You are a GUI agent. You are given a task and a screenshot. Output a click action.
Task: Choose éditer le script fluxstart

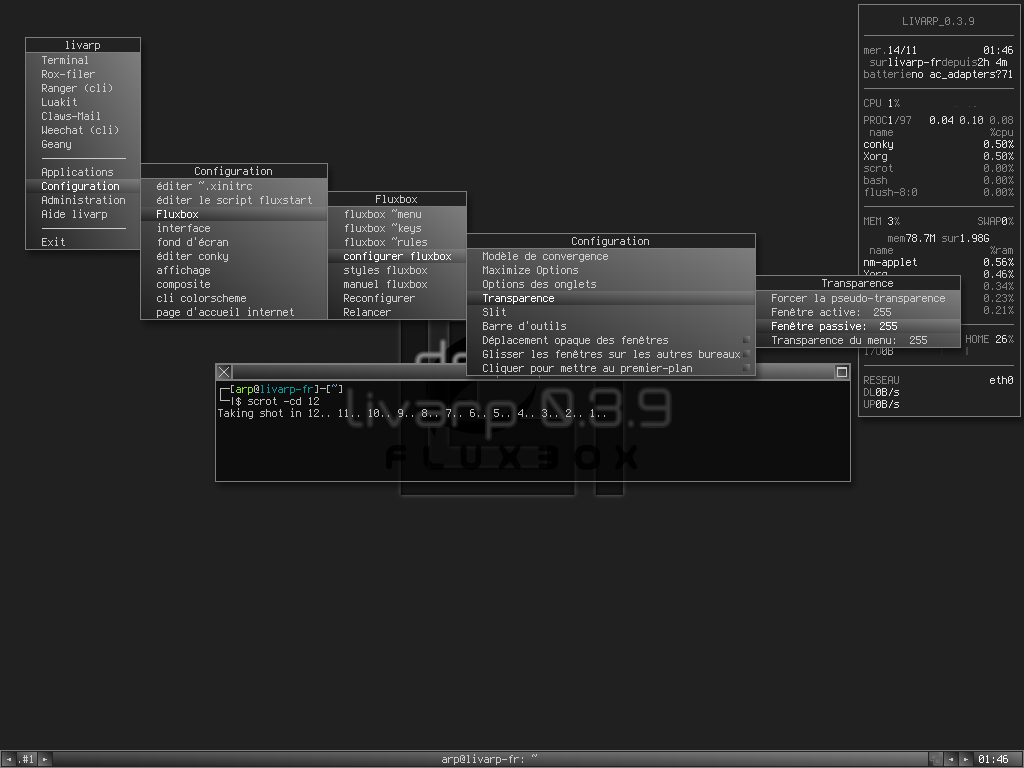[x=234, y=200]
